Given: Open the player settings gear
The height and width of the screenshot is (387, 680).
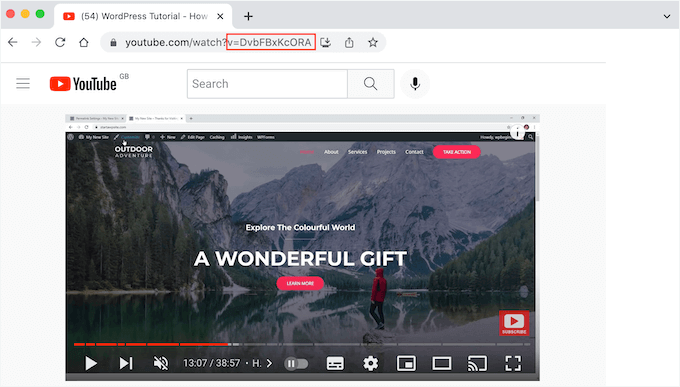Looking at the screenshot, I should point(370,363).
